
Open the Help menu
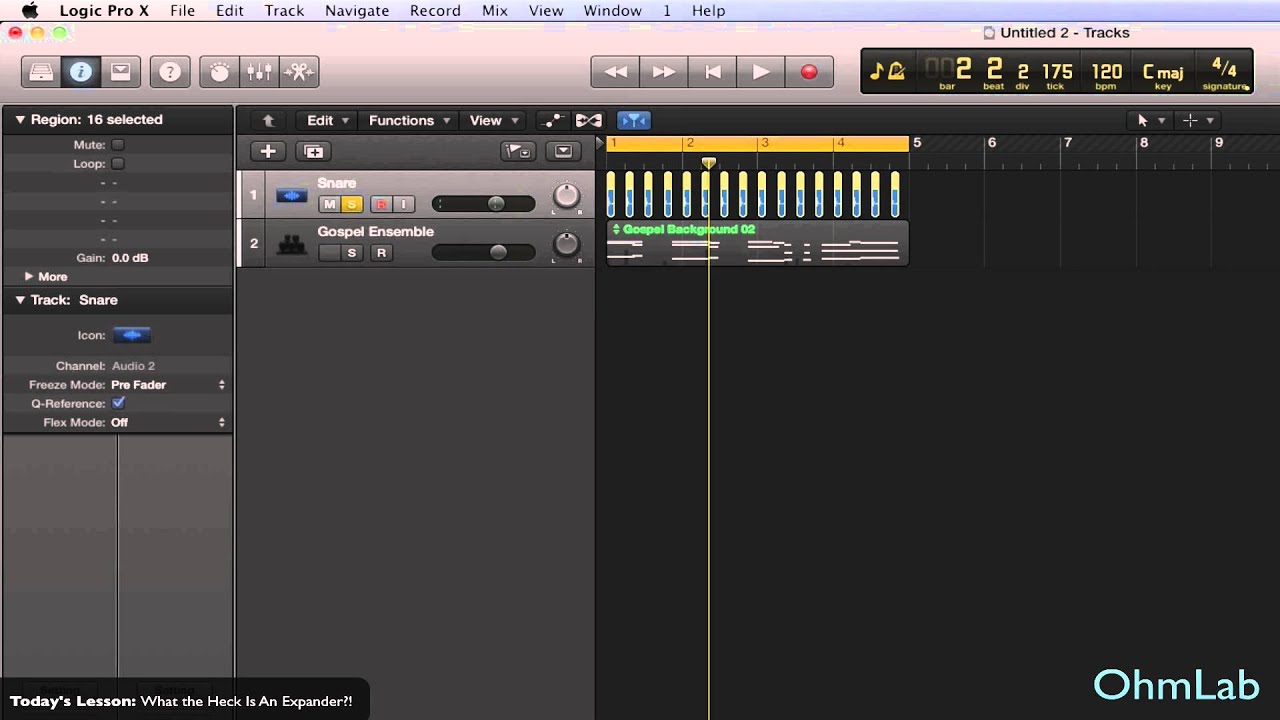(708, 11)
